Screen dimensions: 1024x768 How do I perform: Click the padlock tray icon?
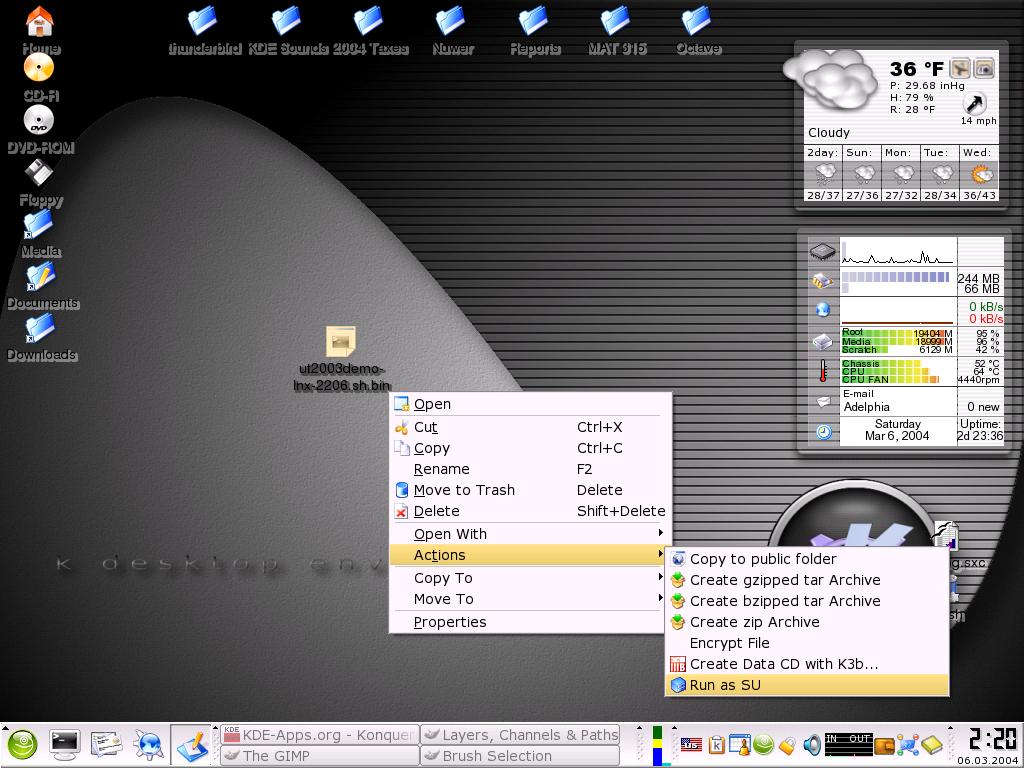click(788, 745)
